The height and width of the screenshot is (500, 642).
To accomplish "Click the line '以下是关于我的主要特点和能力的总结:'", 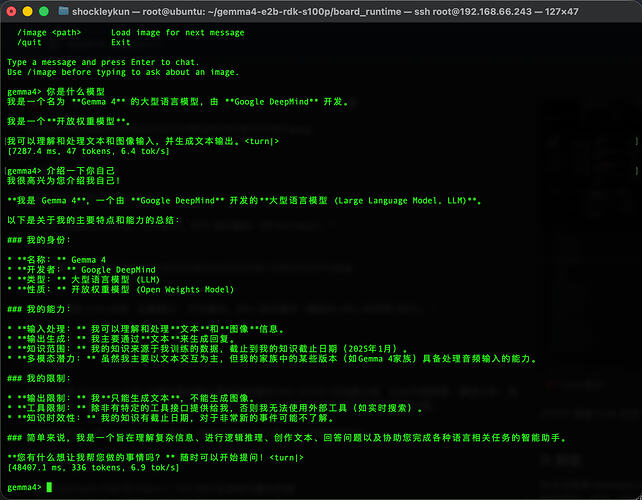I will 93,220.
